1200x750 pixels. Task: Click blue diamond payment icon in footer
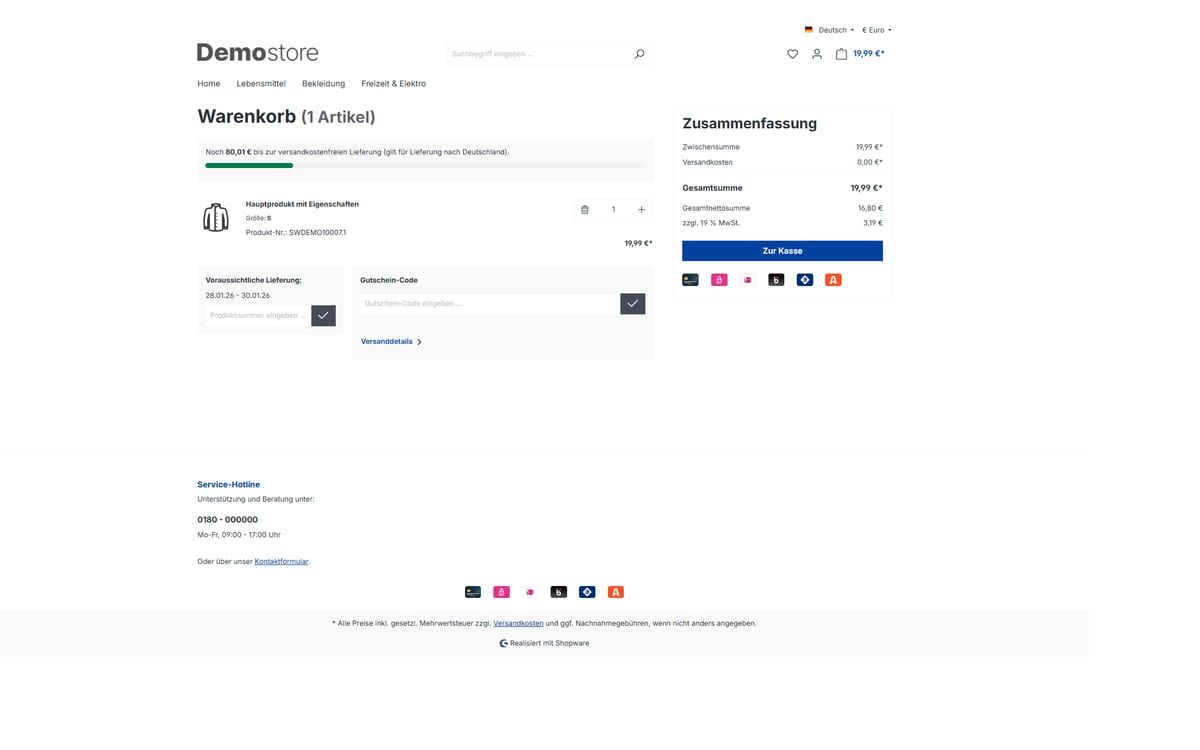pos(587,592)
